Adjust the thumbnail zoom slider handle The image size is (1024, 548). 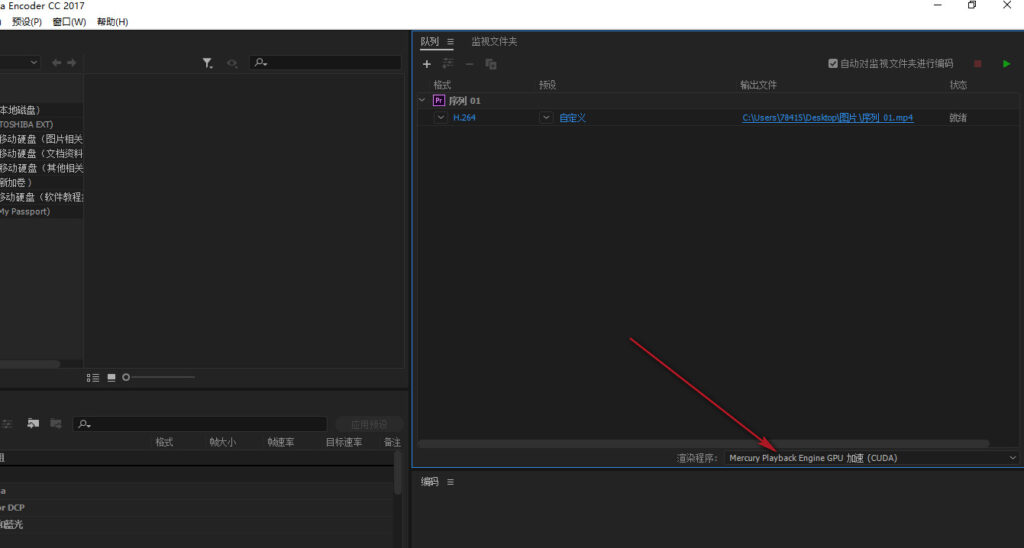tap(126, 377)
